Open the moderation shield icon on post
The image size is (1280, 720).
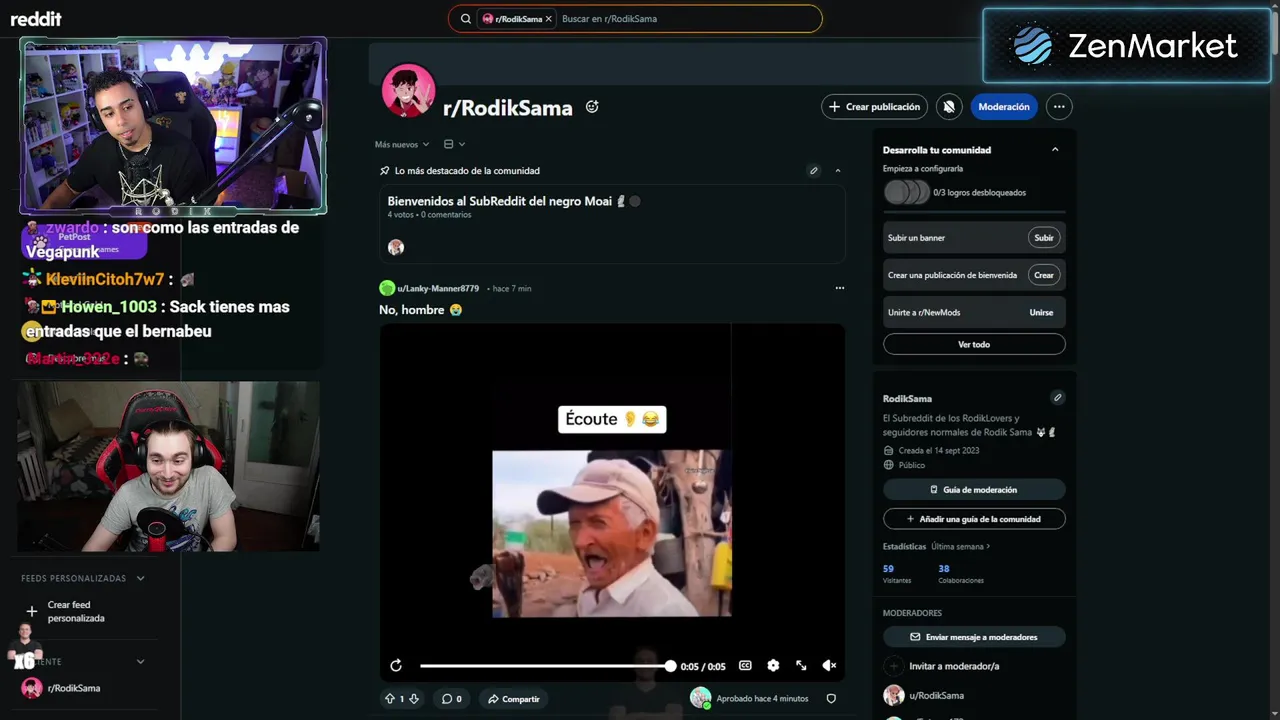point(831,699)
